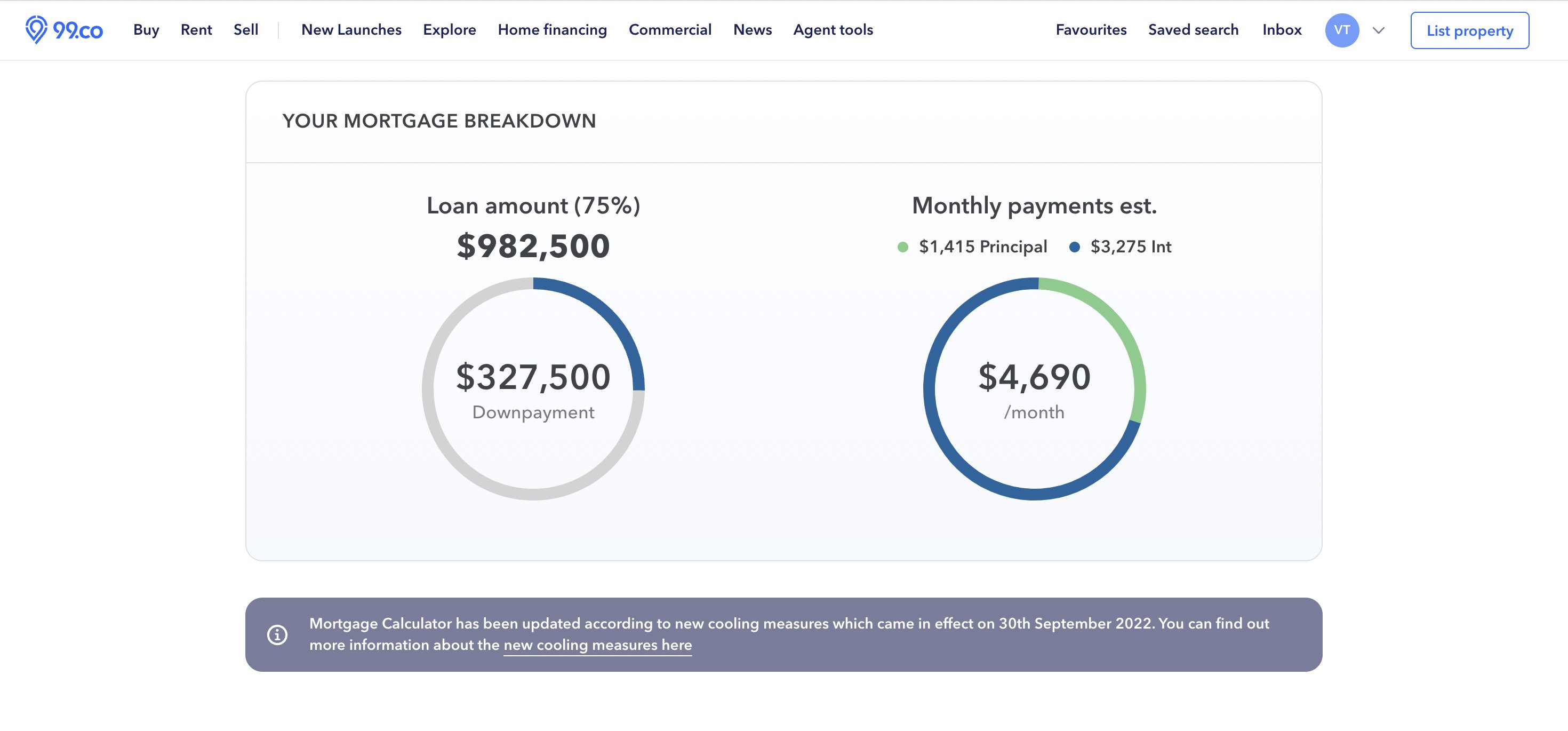Open the News page
This screenshot has height=731, width=1568.
point(753,30)
